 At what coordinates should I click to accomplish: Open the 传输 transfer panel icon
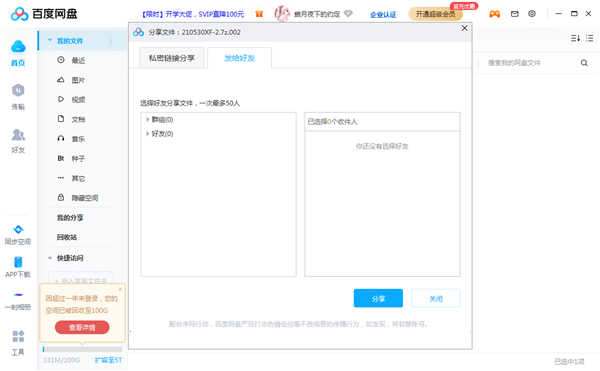click(x=18, y=91)
